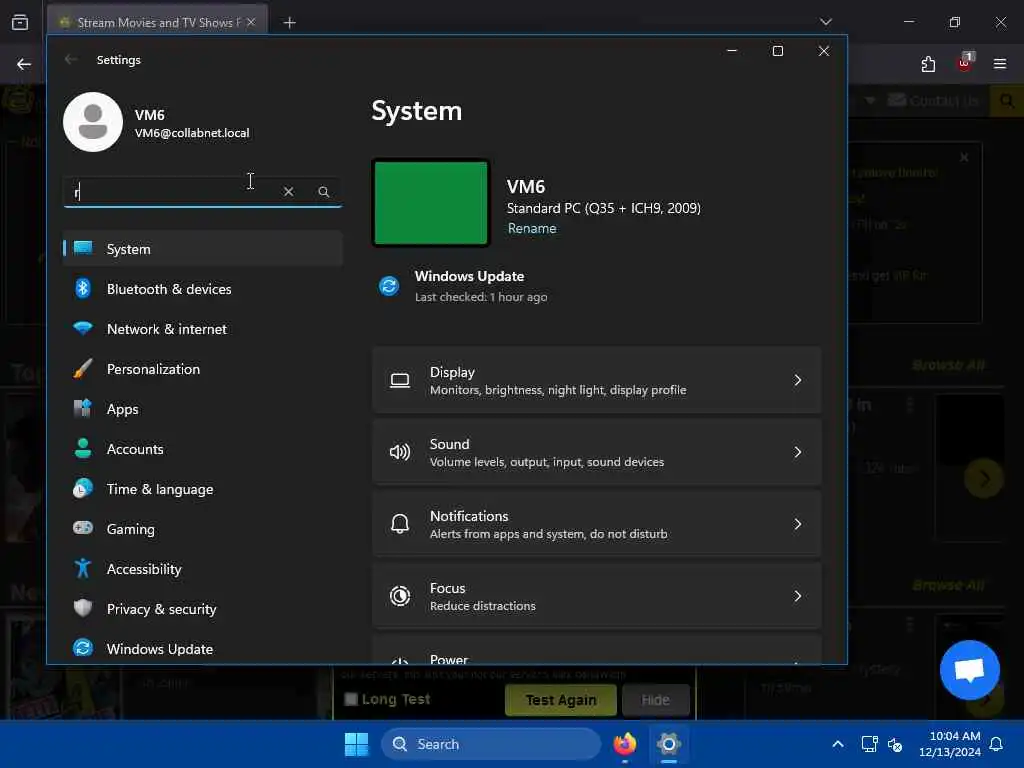Image resolution: width=1024 pixels, height=768 pixels.
Task: Open Notifications settings row
Action: [x=597, y=524]
